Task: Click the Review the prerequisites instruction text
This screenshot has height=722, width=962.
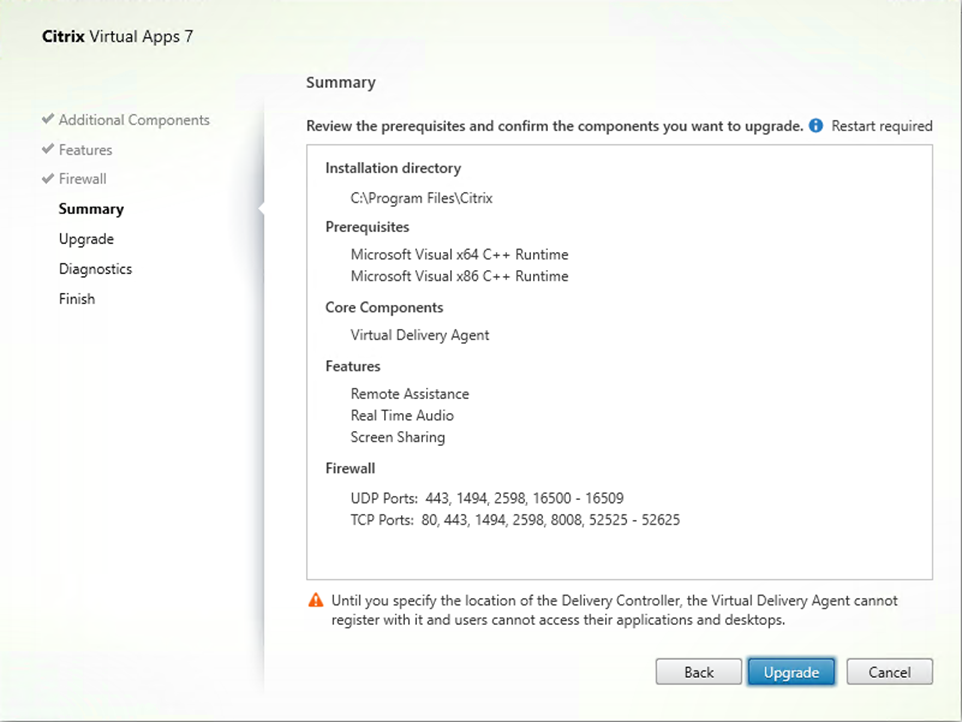Action: tap(555, 126)
